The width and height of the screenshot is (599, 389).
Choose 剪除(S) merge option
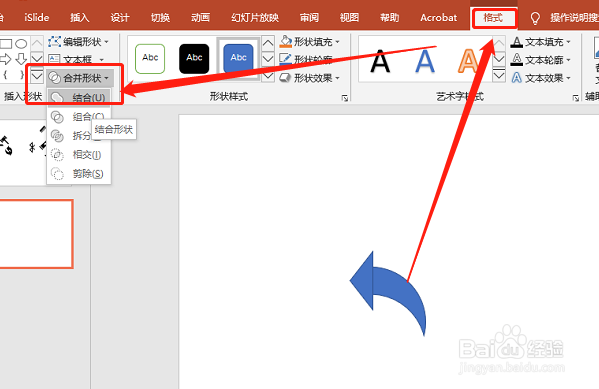(79, 174)
